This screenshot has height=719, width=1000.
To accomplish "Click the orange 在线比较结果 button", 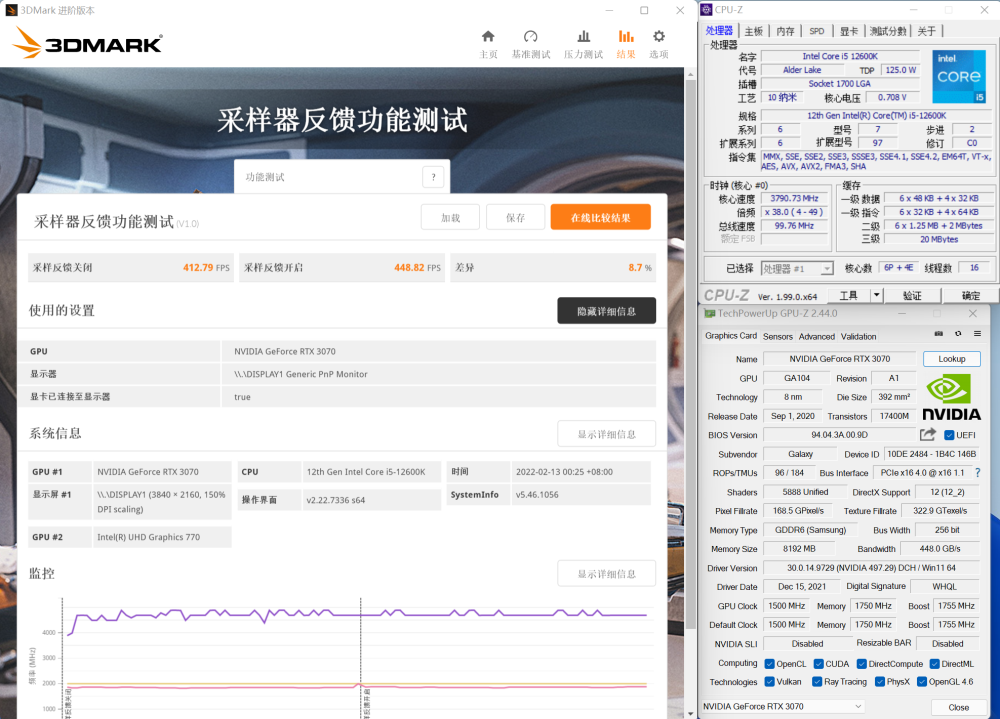I will pos(600,217).
